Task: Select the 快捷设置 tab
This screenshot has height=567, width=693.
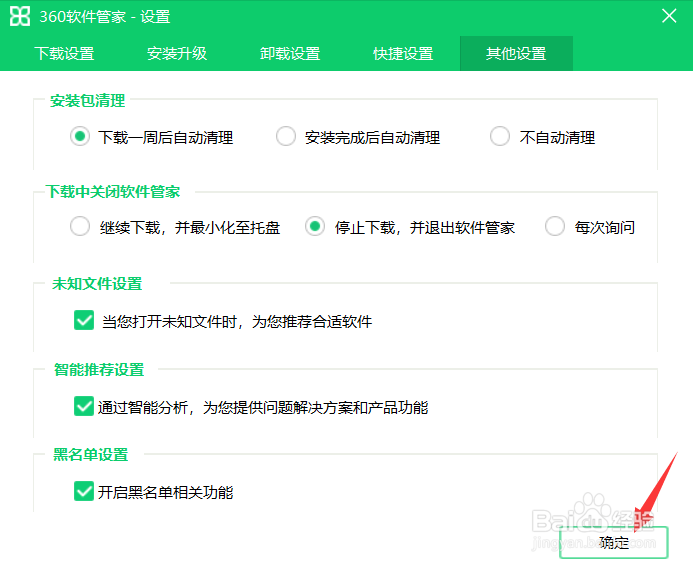Action: pos(403,53)
